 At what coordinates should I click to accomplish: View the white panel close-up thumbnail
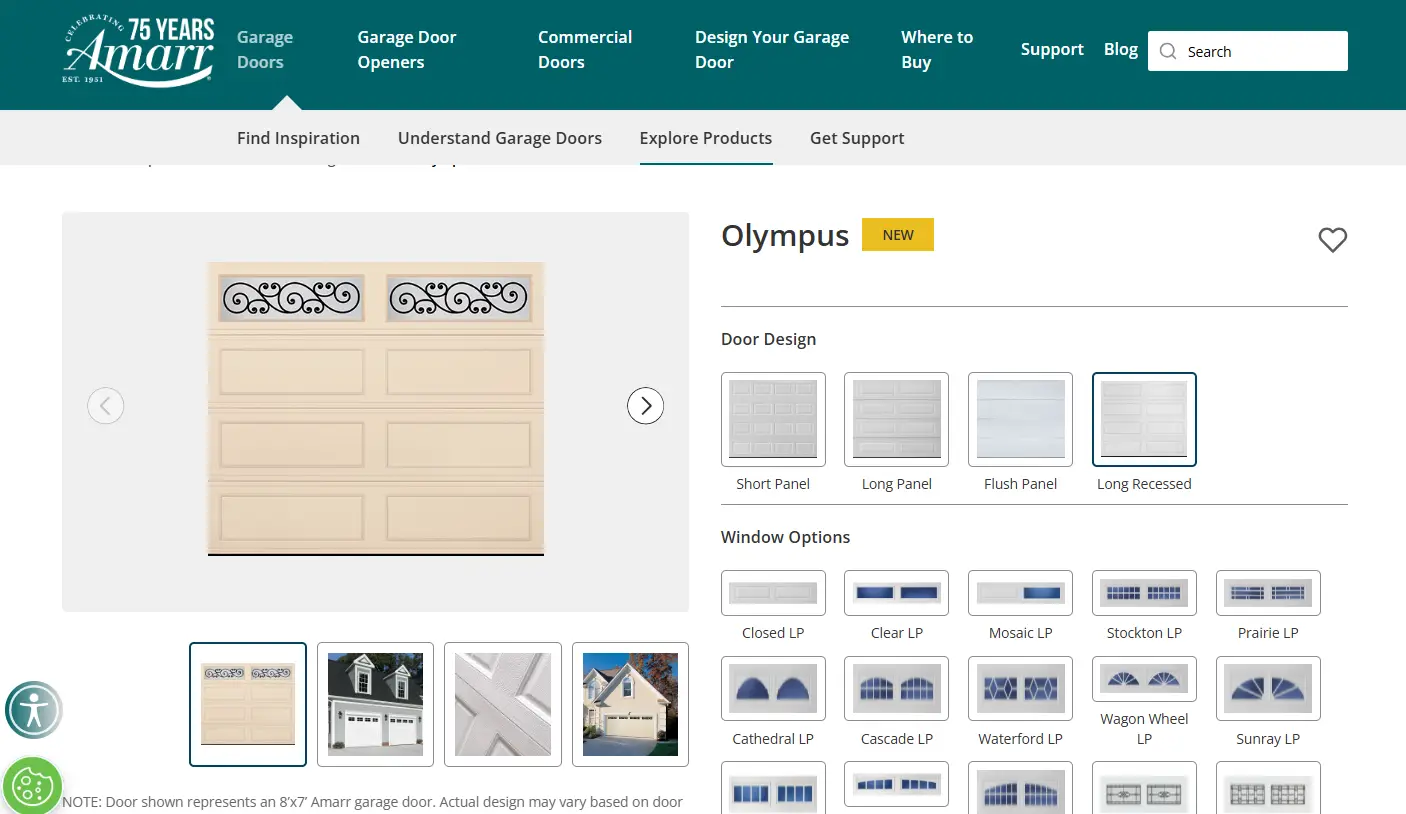[503, 704]
